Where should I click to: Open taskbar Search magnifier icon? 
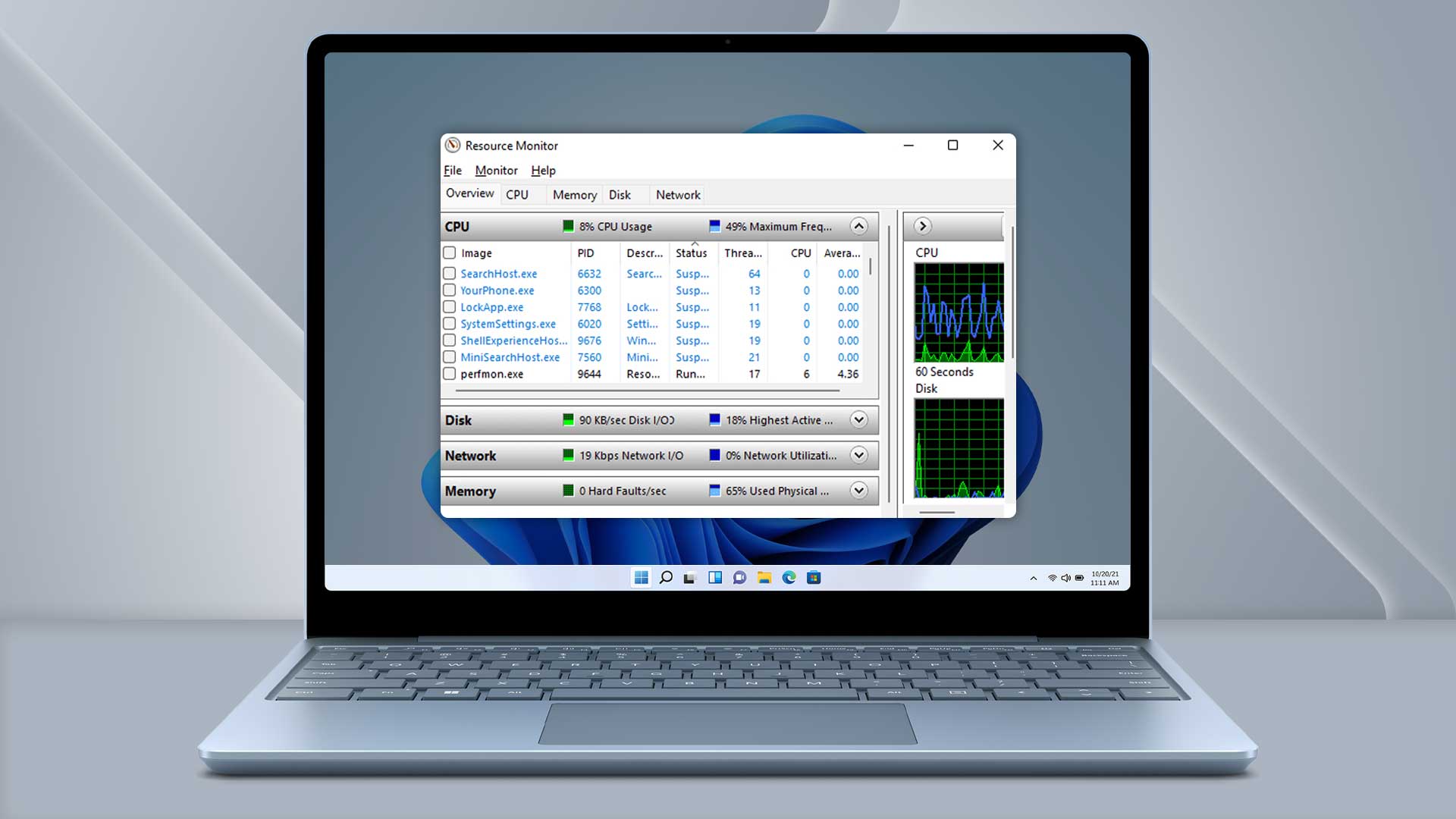[666, 578]
